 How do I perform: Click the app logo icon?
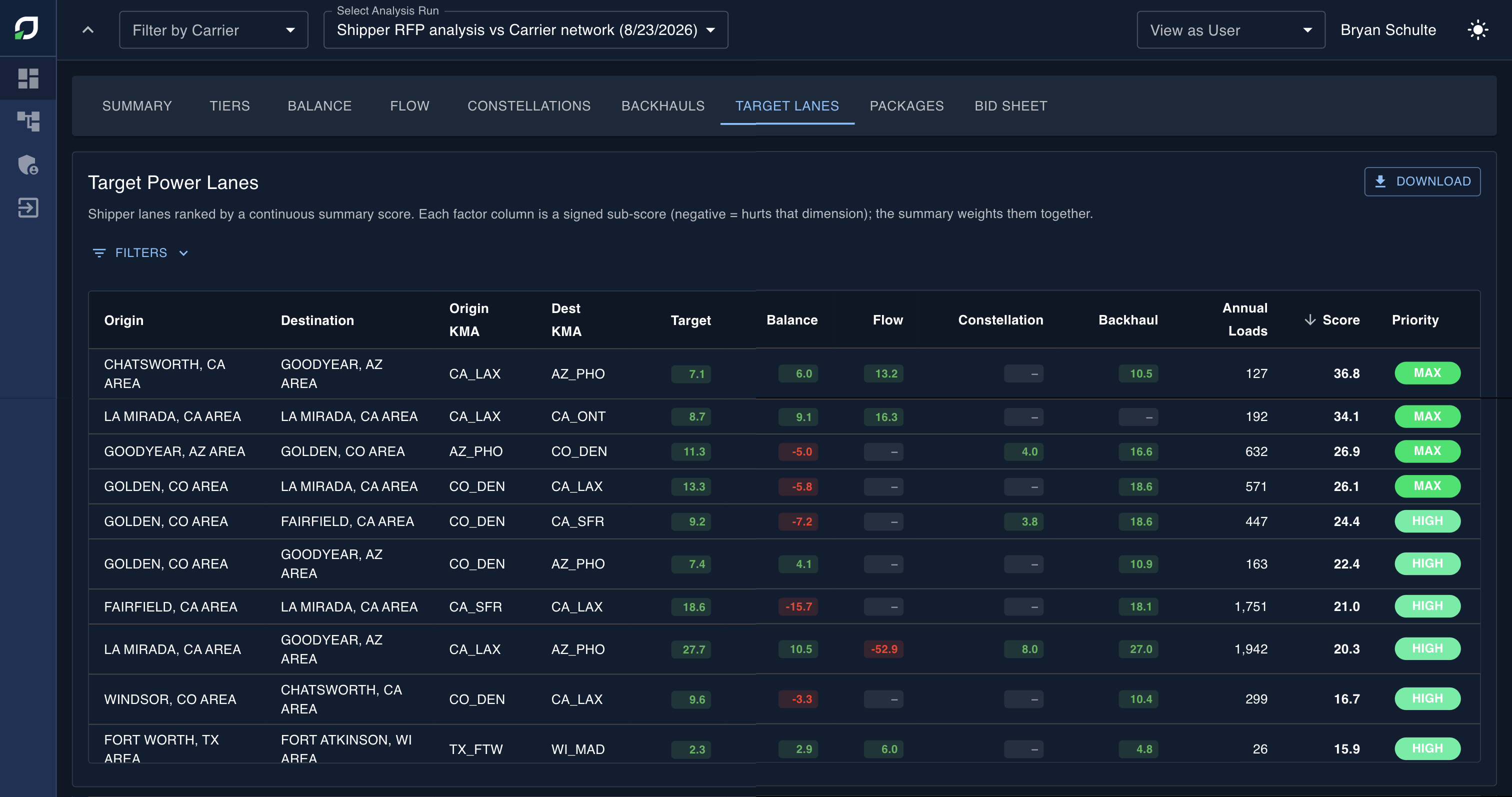[x=26, y=28]
